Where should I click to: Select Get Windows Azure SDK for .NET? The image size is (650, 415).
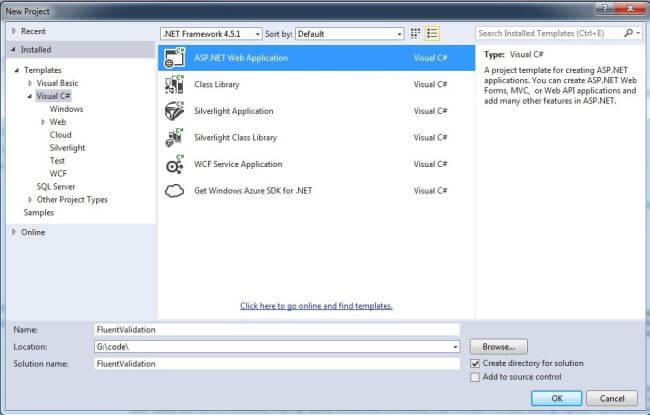[253, 191]
